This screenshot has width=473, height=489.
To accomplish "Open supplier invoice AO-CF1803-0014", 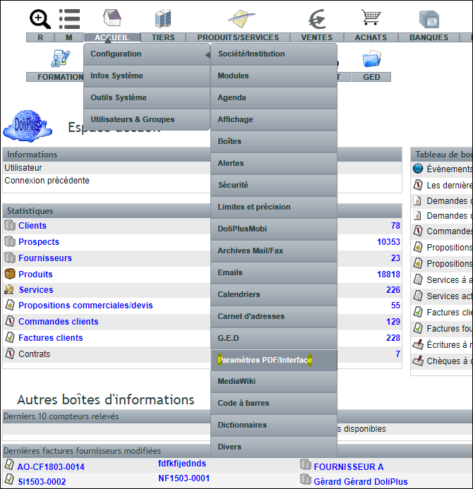I will [51, 467].
